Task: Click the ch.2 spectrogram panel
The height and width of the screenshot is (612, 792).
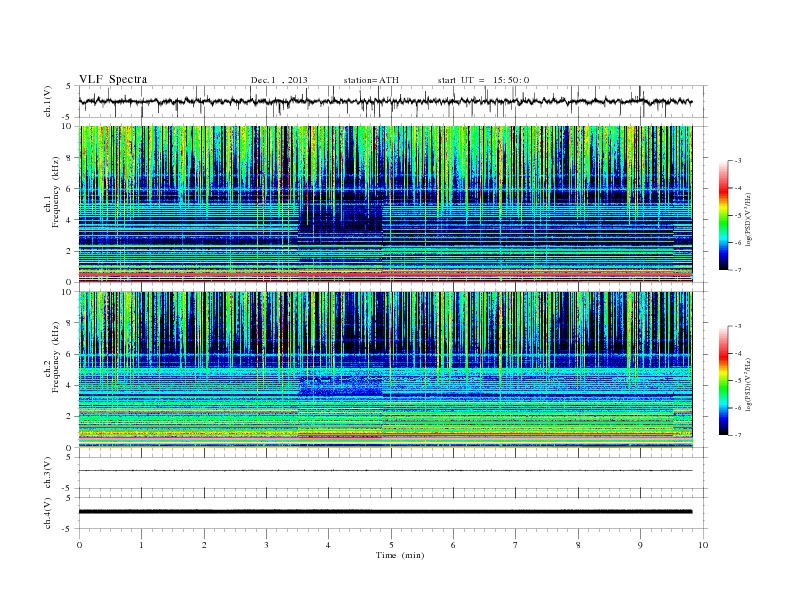Action: pos(385,370)
